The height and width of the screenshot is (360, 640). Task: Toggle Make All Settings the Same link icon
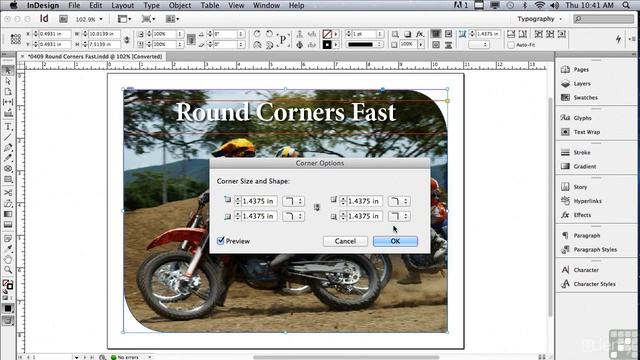point(317,208)
